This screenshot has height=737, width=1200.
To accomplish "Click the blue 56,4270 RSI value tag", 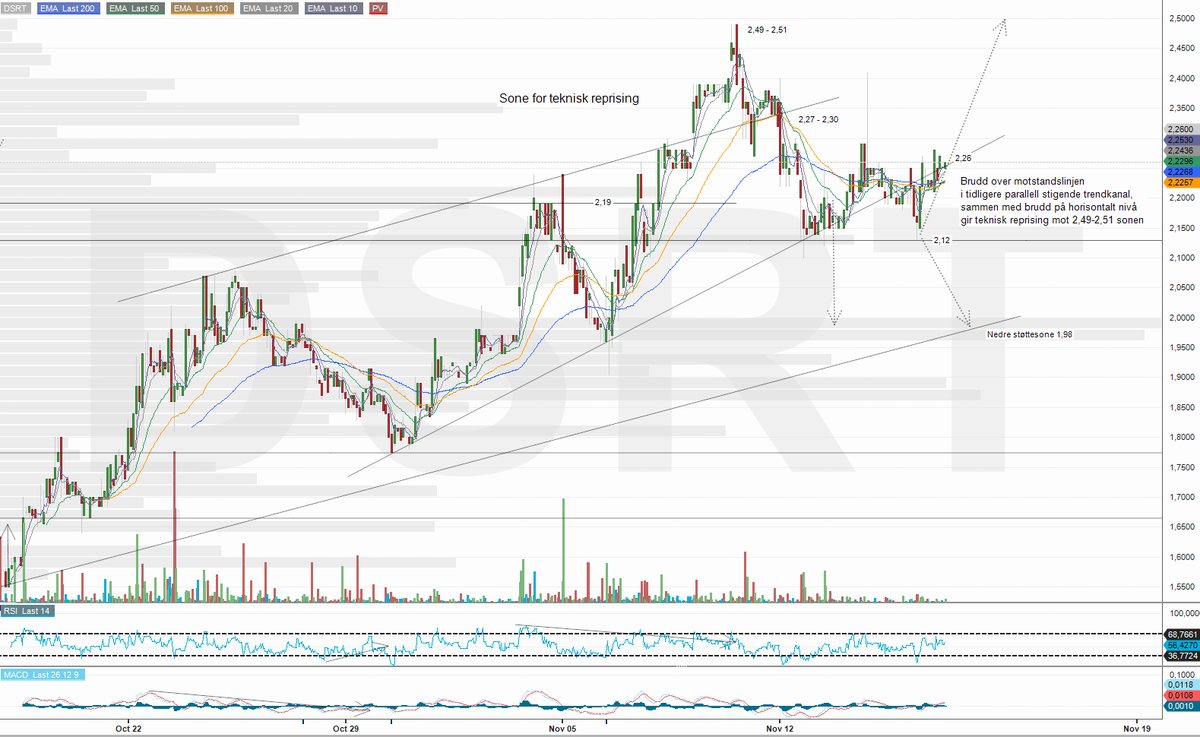I will click(x=1181, y=645).
